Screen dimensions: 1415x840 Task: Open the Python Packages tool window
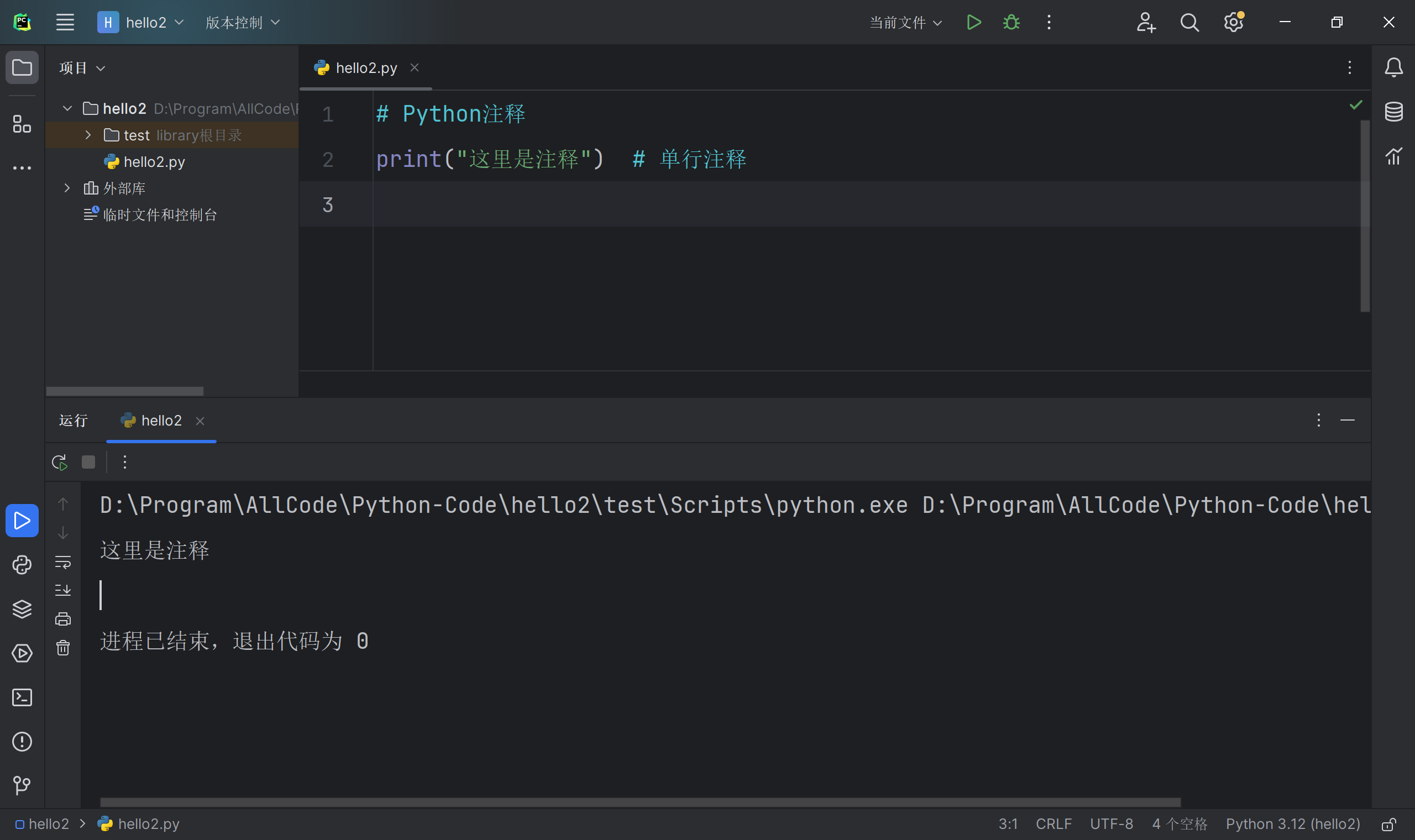tap(22, 609)
